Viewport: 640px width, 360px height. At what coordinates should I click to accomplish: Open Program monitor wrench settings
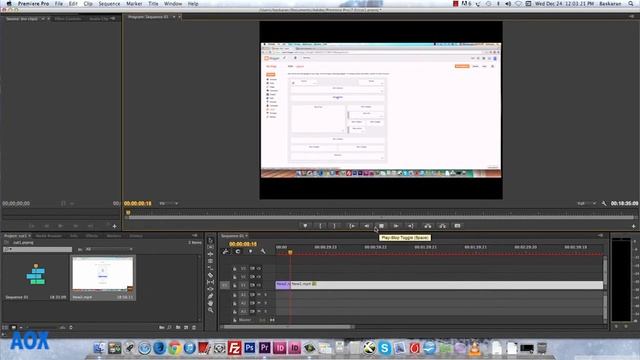pyautogui.click(x=604, y=203)
